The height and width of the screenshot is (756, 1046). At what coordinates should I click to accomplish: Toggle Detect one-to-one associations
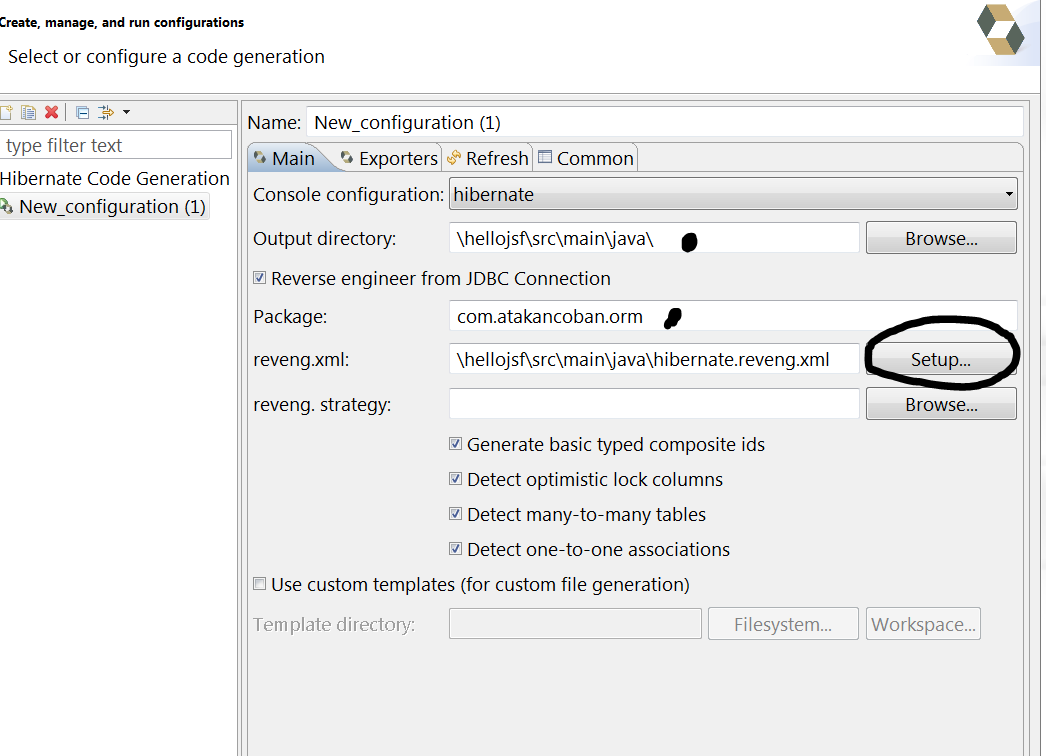pos(456,549)
